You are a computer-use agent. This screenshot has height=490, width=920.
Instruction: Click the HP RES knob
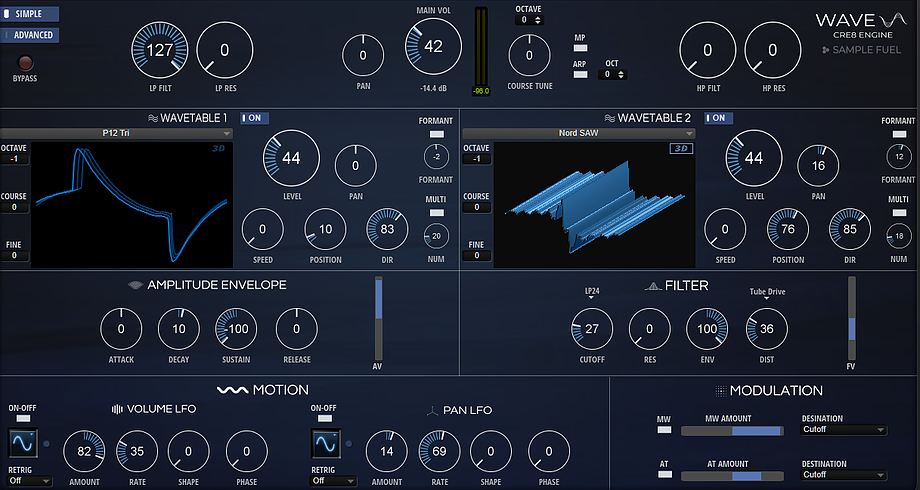click(x=773, y=50)
